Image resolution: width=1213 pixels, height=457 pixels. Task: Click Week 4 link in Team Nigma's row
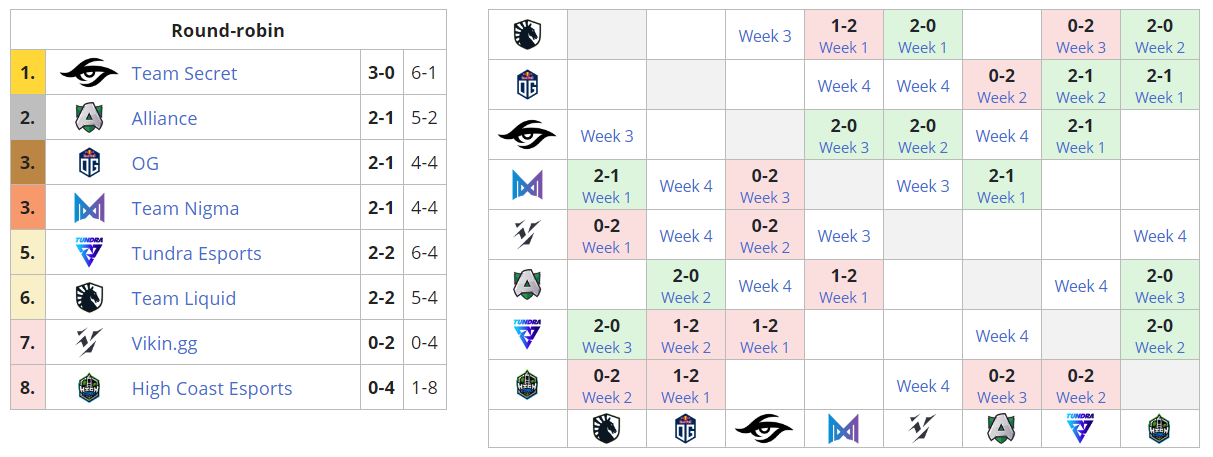click(686, 185)
